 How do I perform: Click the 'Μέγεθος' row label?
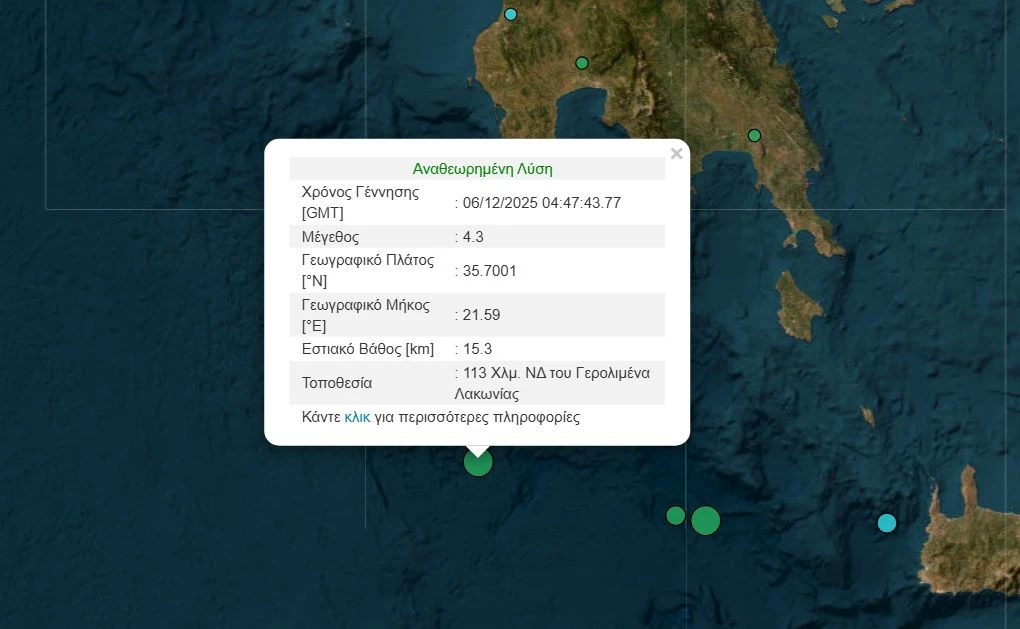click(330, 237)
